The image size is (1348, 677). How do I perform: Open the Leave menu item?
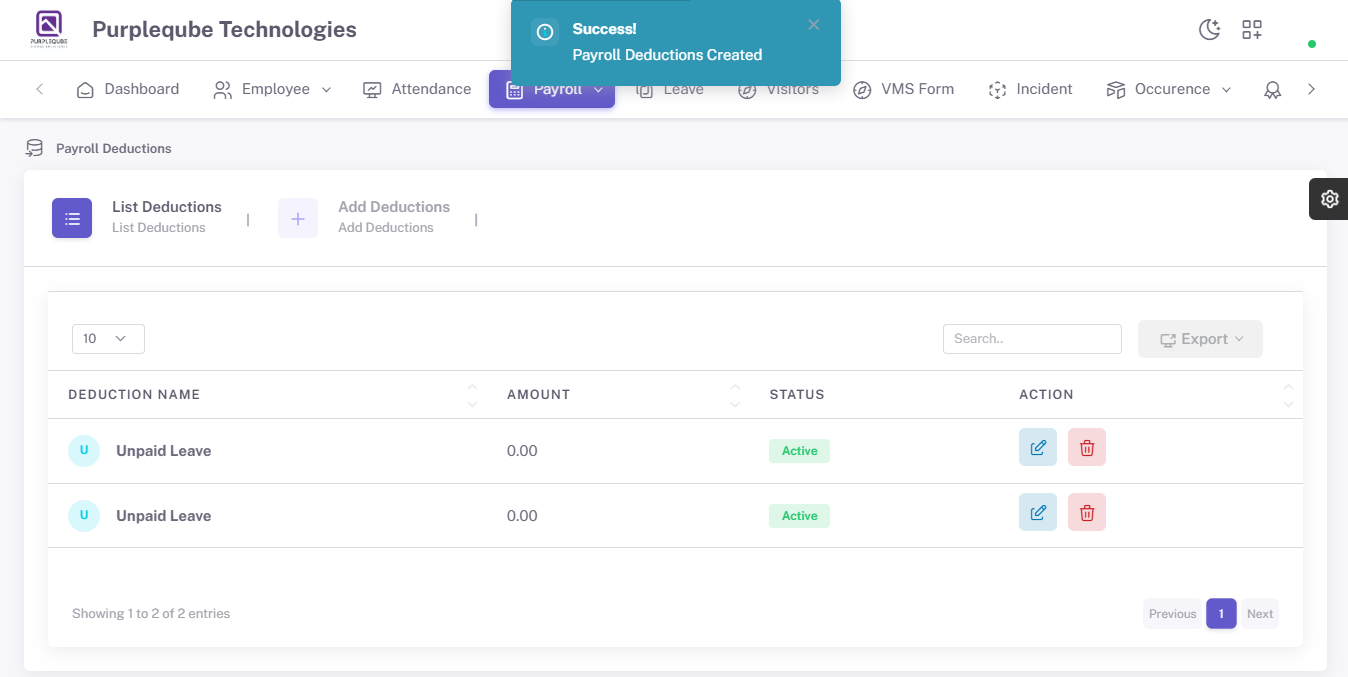pos(670,89)
